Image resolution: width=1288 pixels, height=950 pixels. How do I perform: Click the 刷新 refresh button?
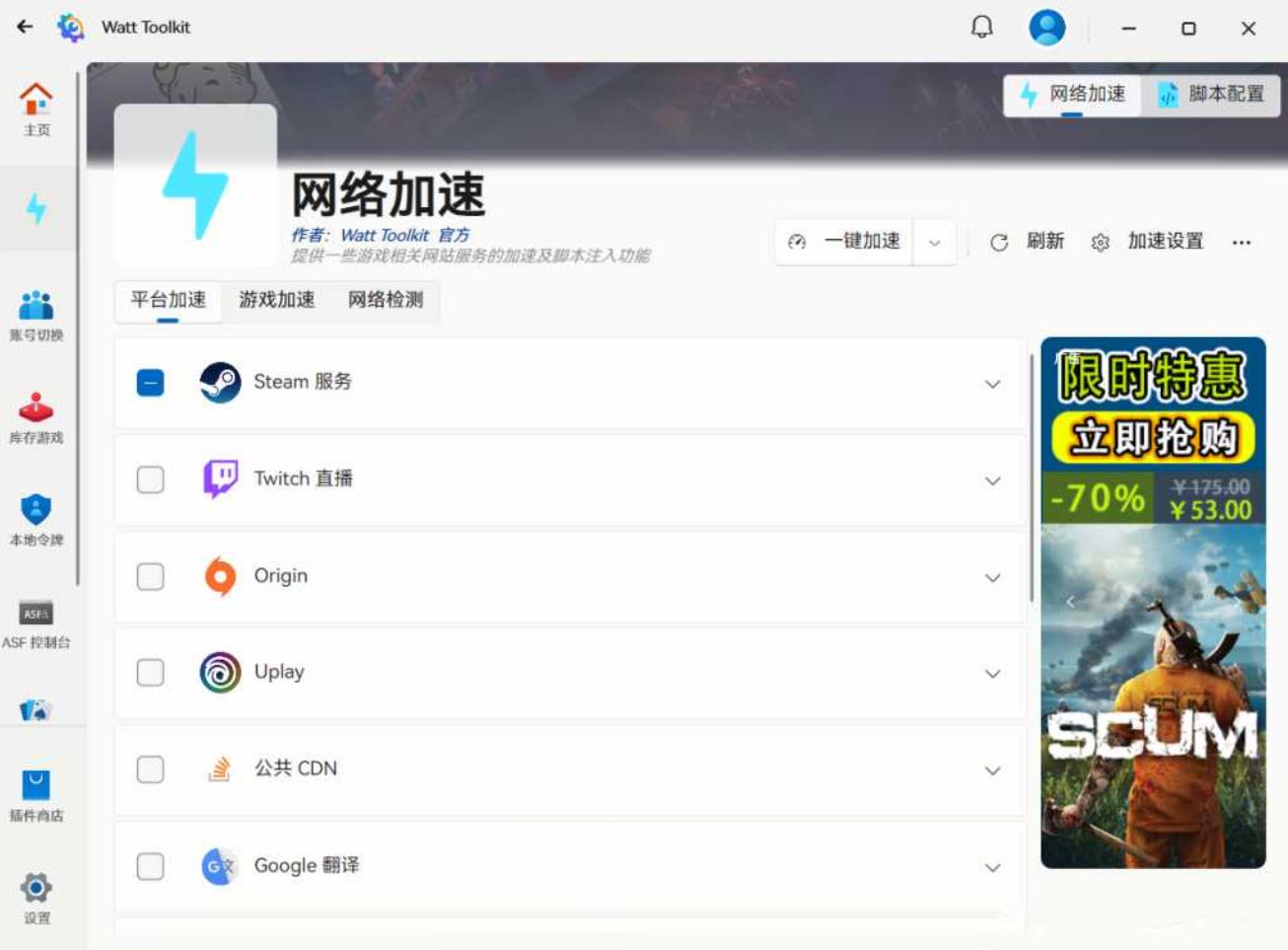[1027, 242]
